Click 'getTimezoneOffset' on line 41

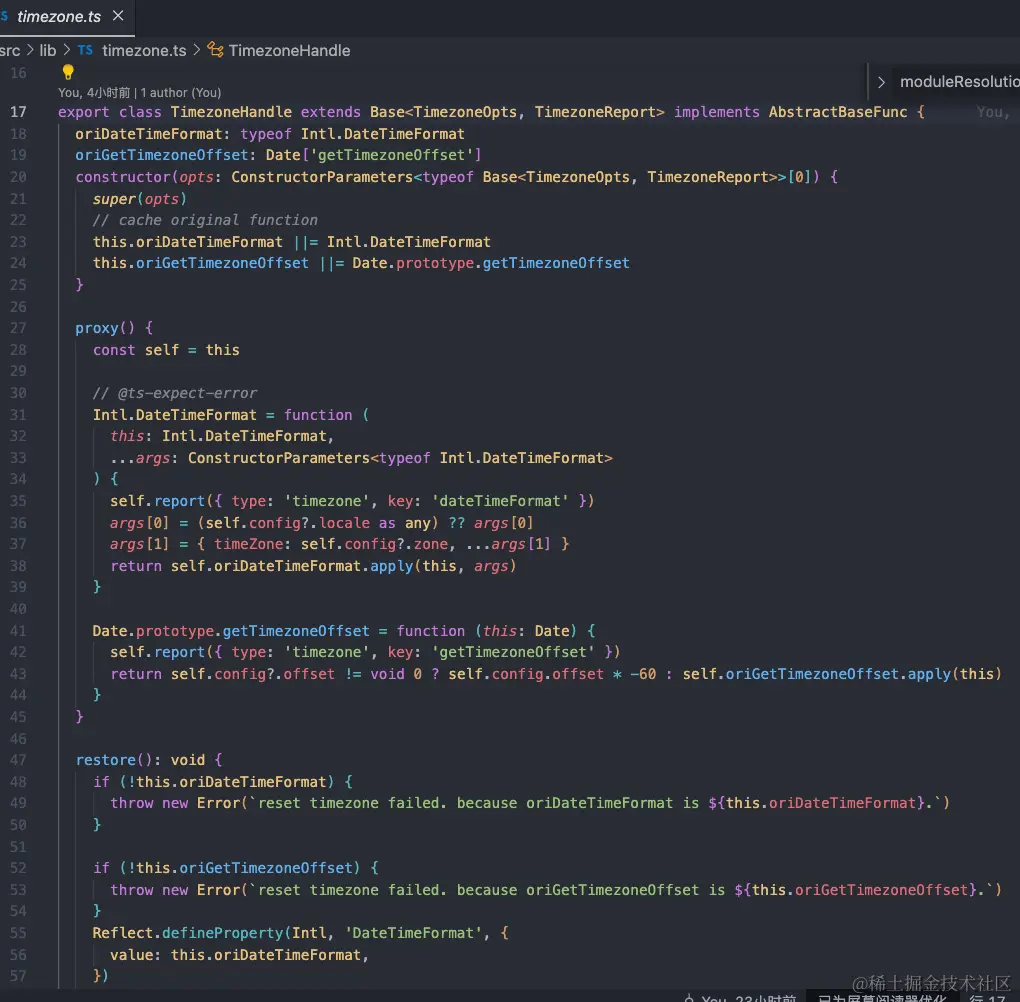point(296,630)
